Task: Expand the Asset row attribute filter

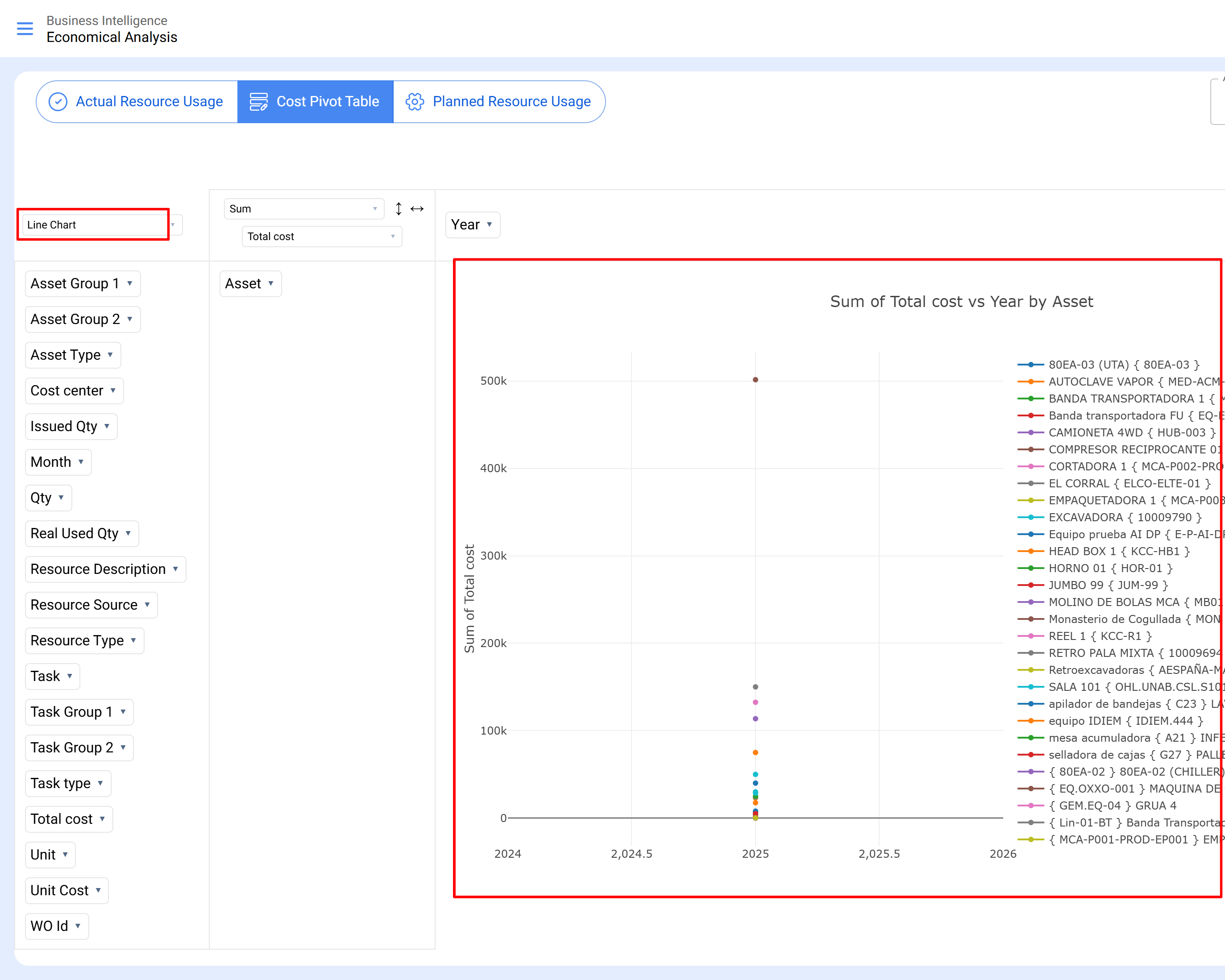Action: [270, 283]
